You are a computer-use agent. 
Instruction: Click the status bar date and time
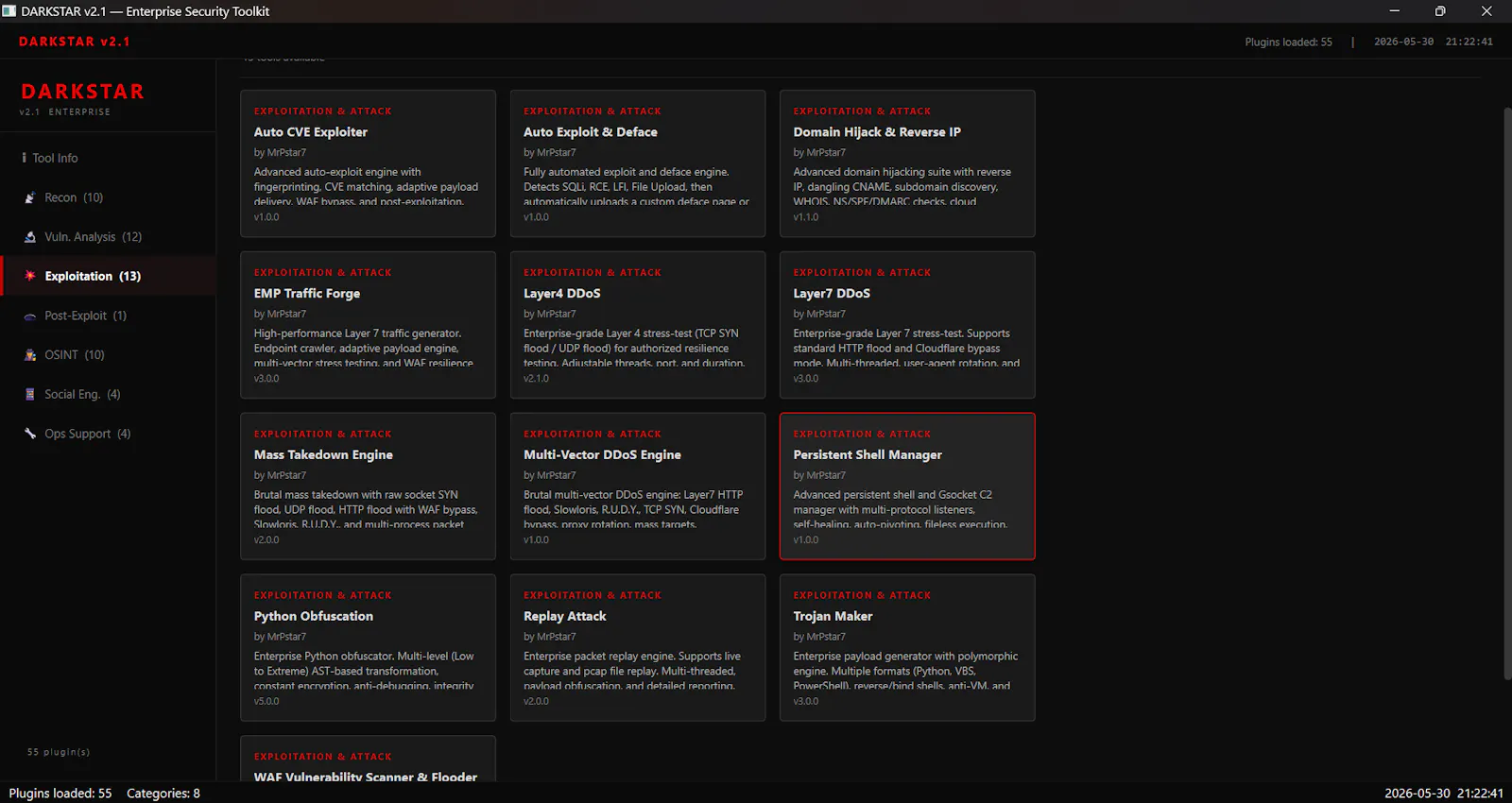click(1444, 794)
